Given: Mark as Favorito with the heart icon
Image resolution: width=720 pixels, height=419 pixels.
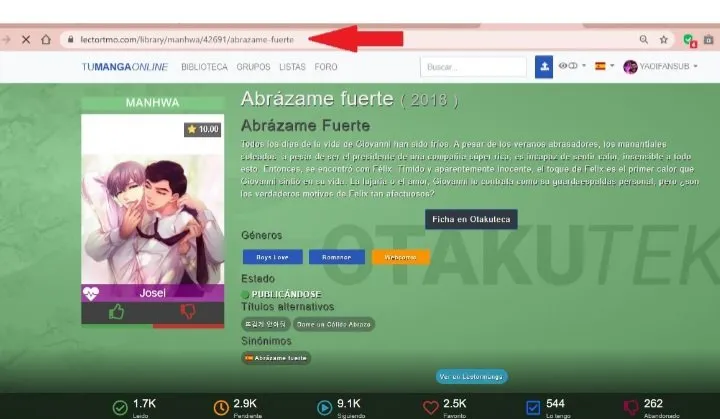Looking at the screenshot, I should coord(430,407).
